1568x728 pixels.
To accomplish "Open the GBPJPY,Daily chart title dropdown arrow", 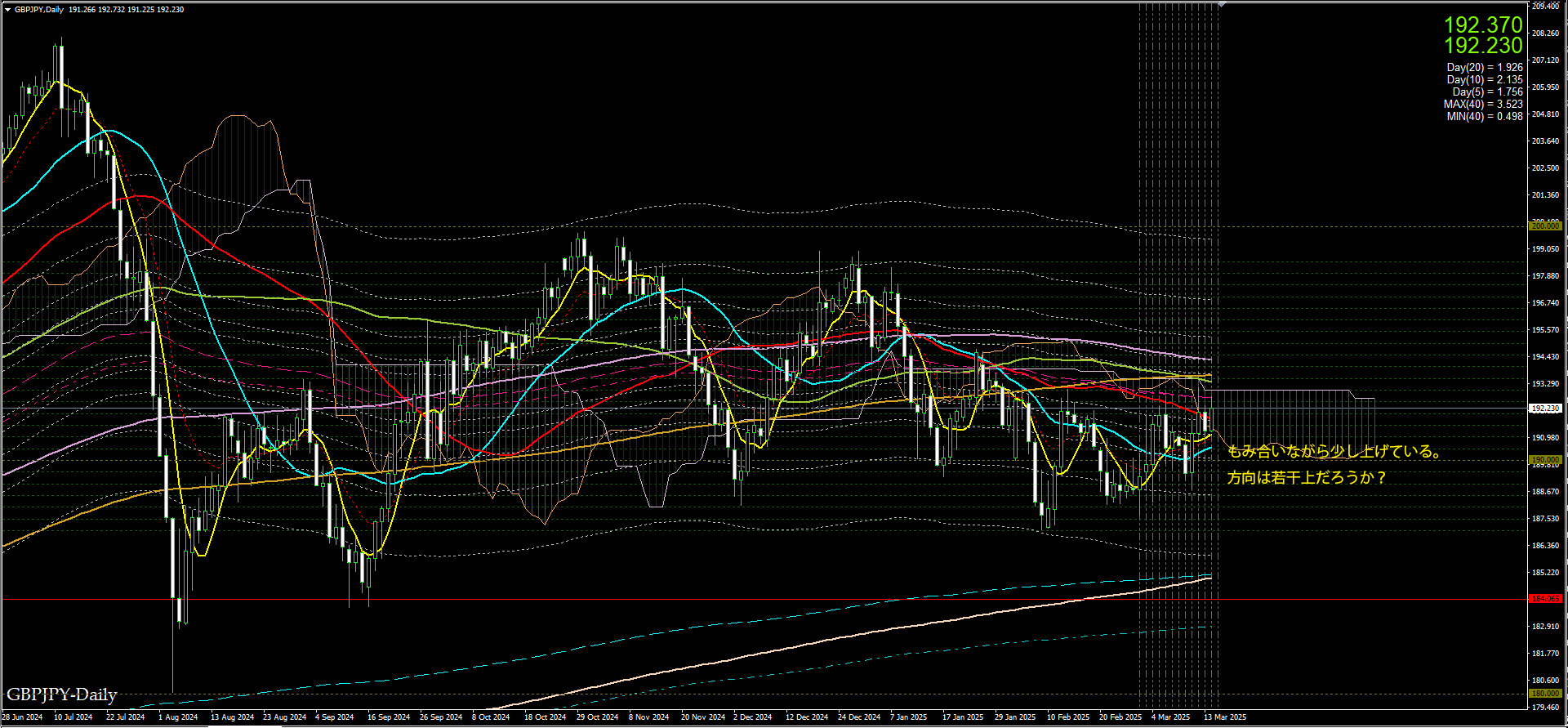I will coord(7,10).
